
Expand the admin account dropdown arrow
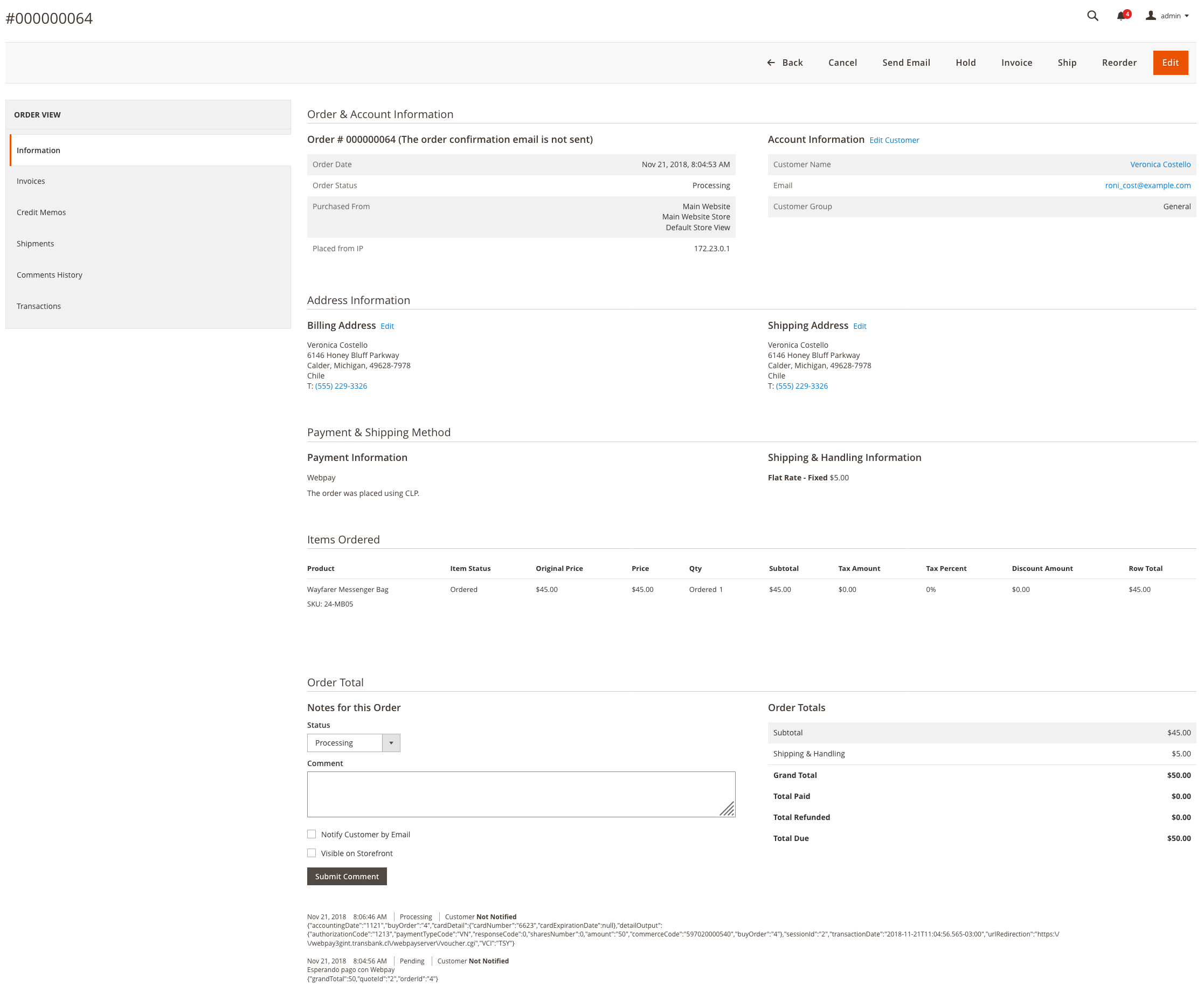point(1187,16)
